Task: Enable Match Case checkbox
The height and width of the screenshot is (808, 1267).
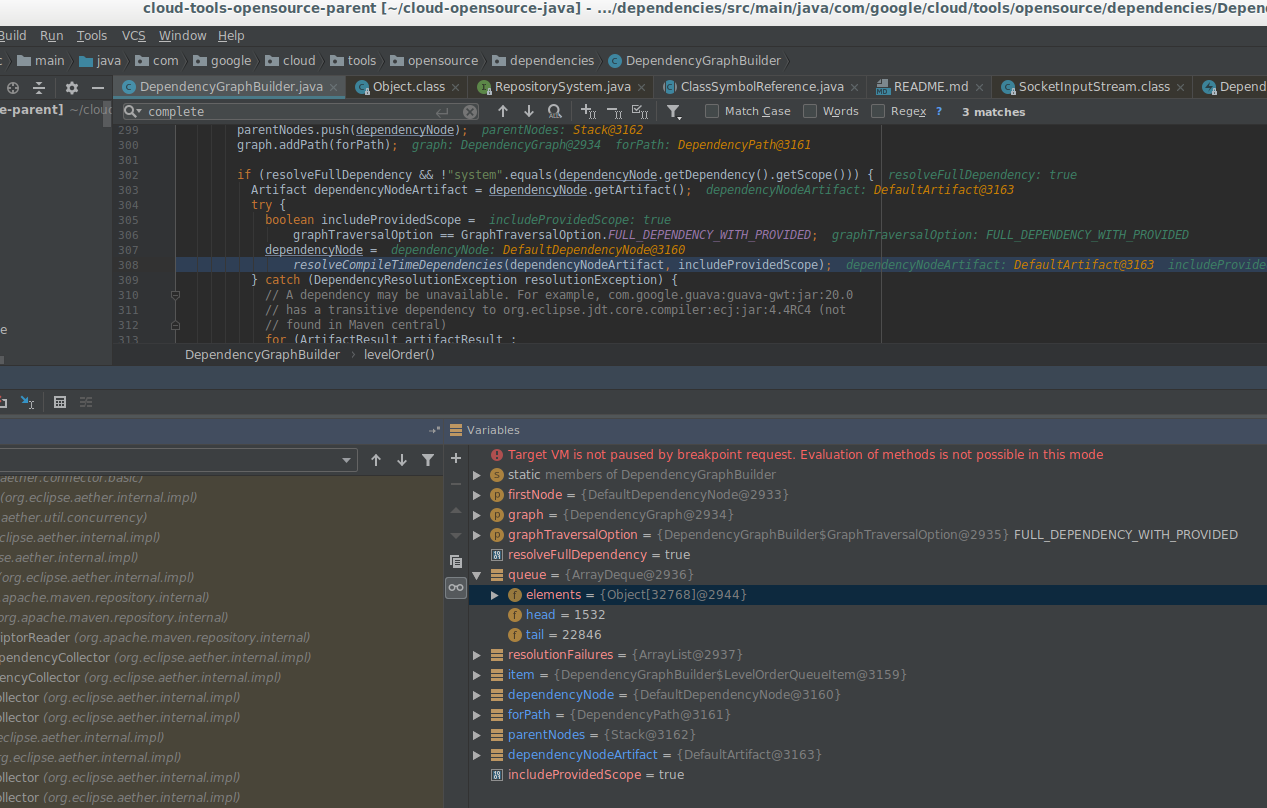Action: [x=712, y=111]
